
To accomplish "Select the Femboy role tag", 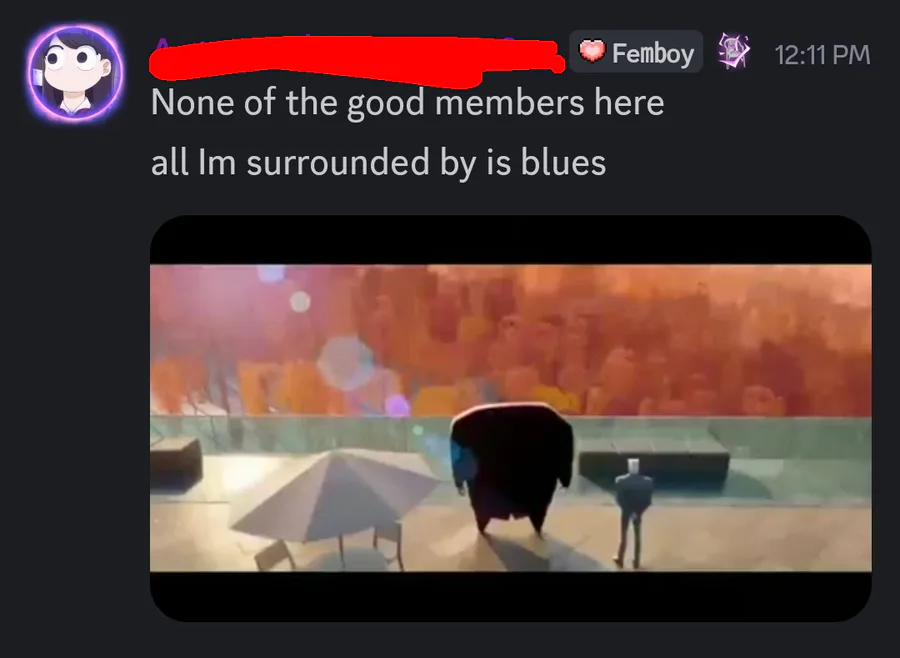I will point(636,52).
